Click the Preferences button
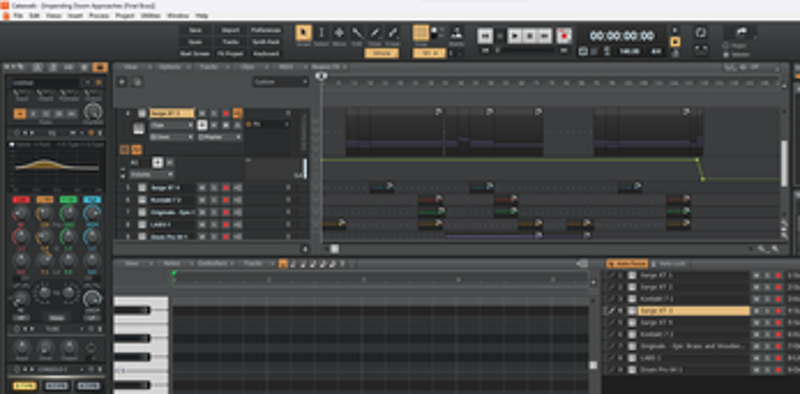Image resolution: width=800 pixels, height=394 pixels. click(x=266, y=30)
